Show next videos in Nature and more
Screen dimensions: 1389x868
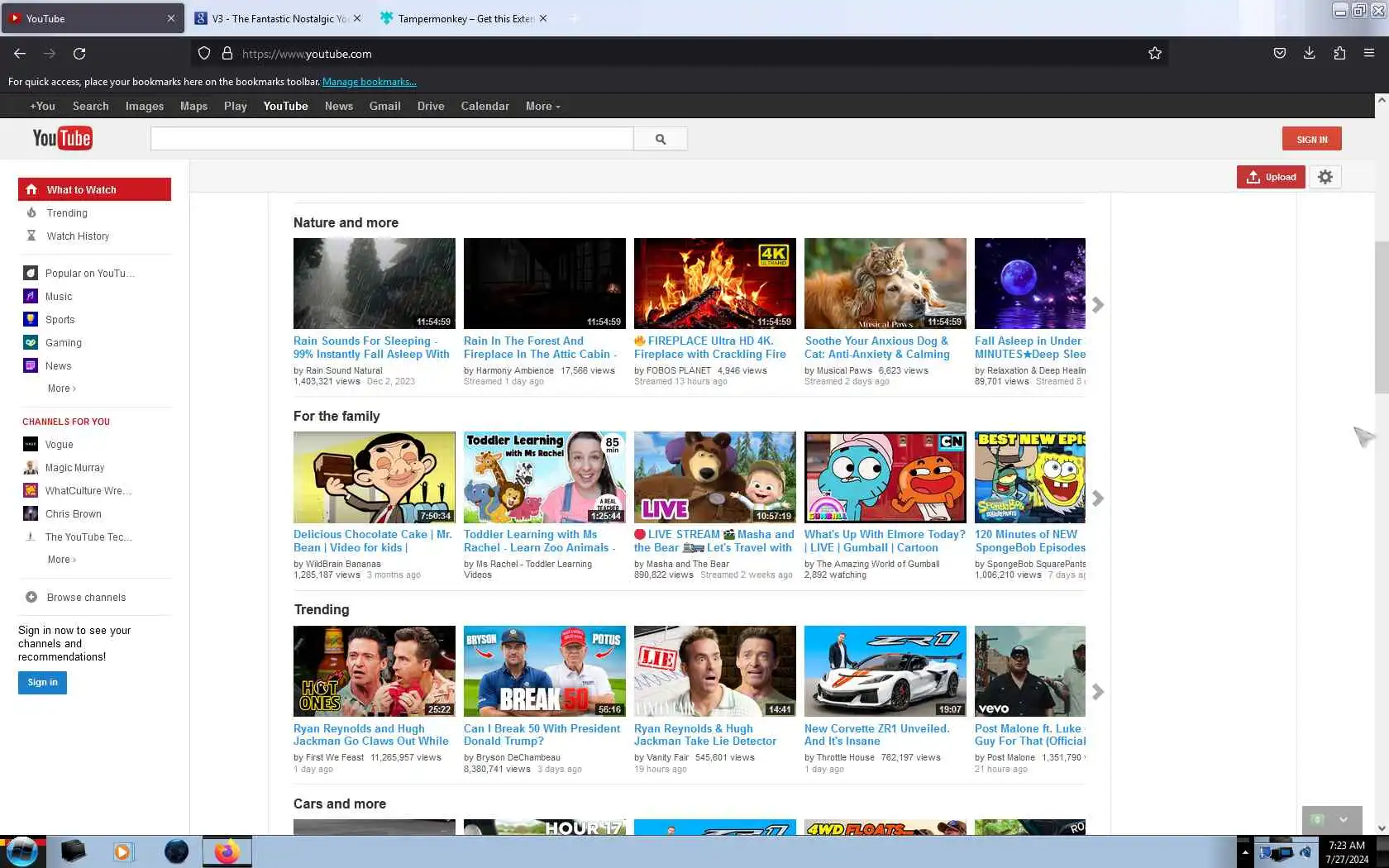(x=1098, y=305)
